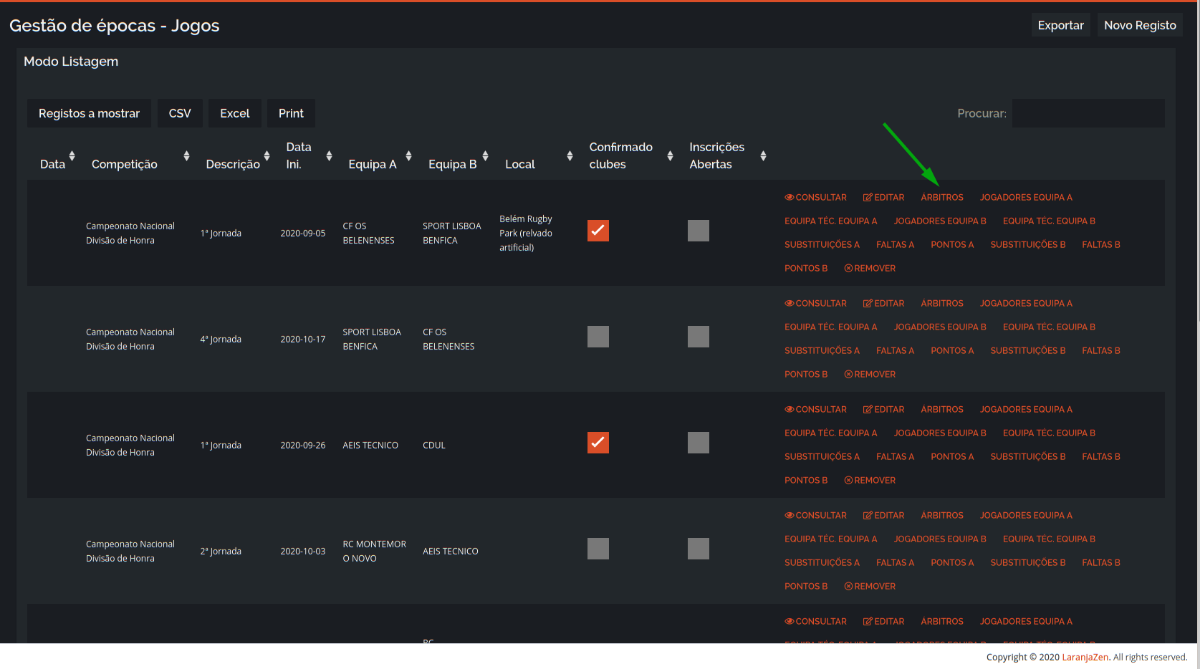
Task: Create a new record with Novo Registo
Action: [1140, 26]
